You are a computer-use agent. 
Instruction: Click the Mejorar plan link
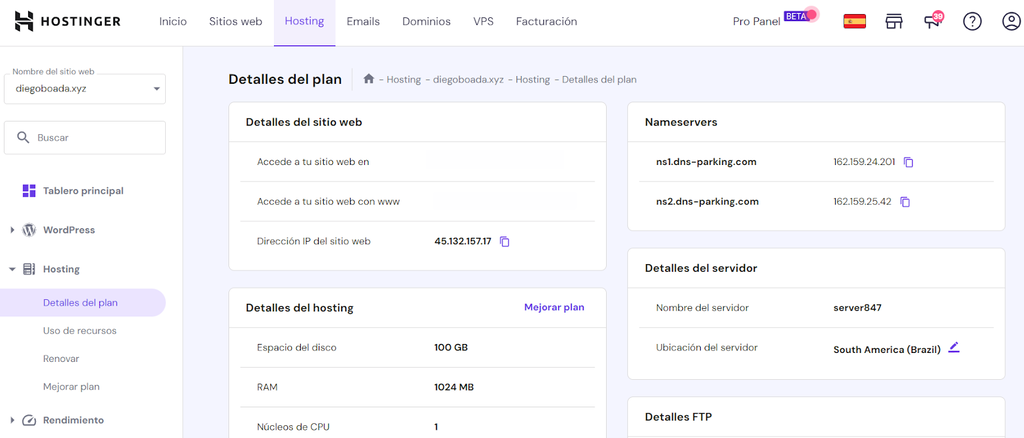554,307
